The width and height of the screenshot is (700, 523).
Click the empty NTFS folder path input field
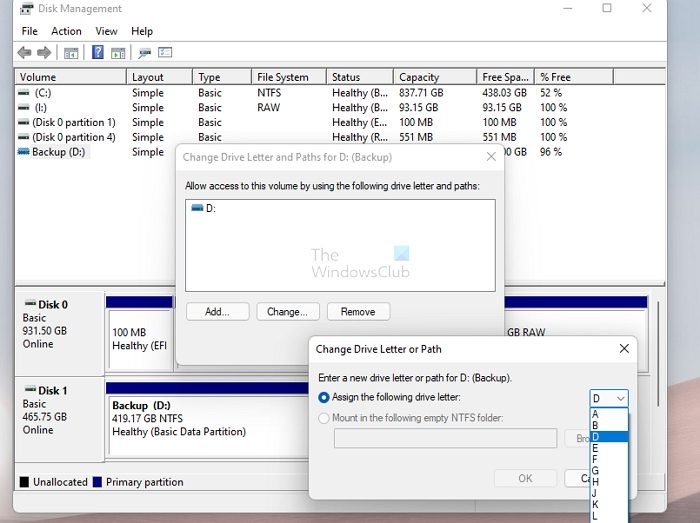coord(446,438)
